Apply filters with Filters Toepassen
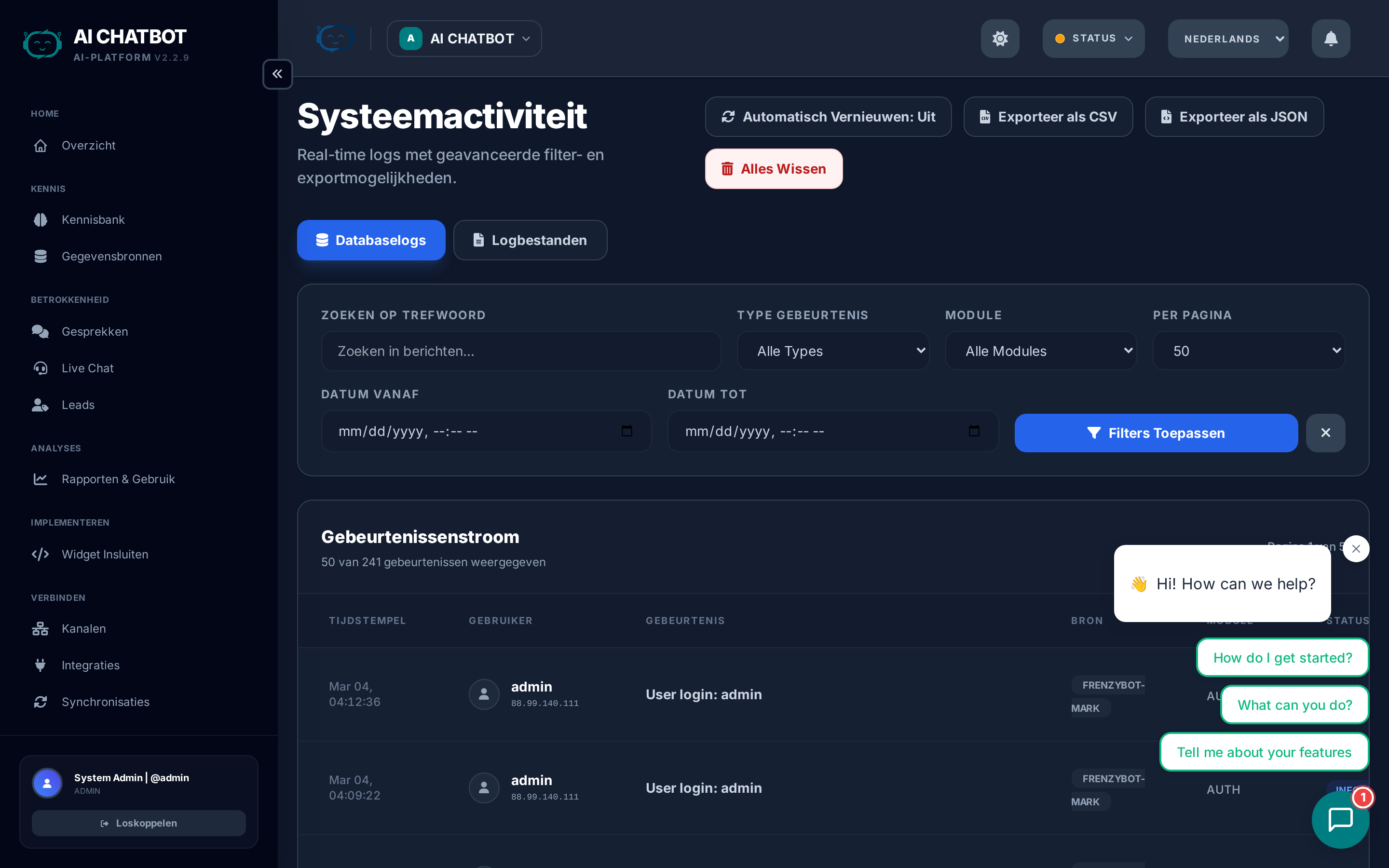 (1156, 433)
